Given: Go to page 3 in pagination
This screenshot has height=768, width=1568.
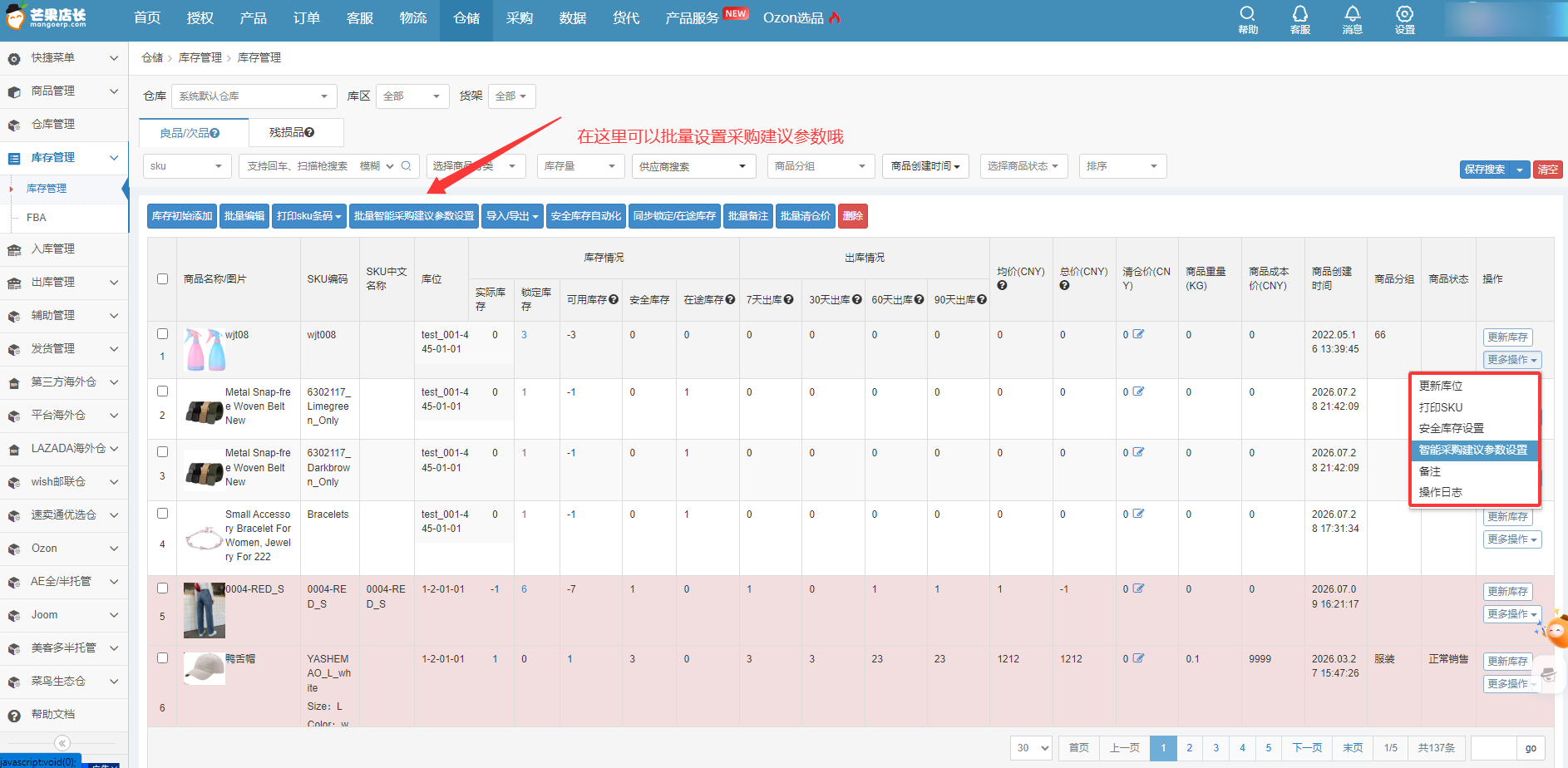Looking at the screenshot, I should [1216, 747].
